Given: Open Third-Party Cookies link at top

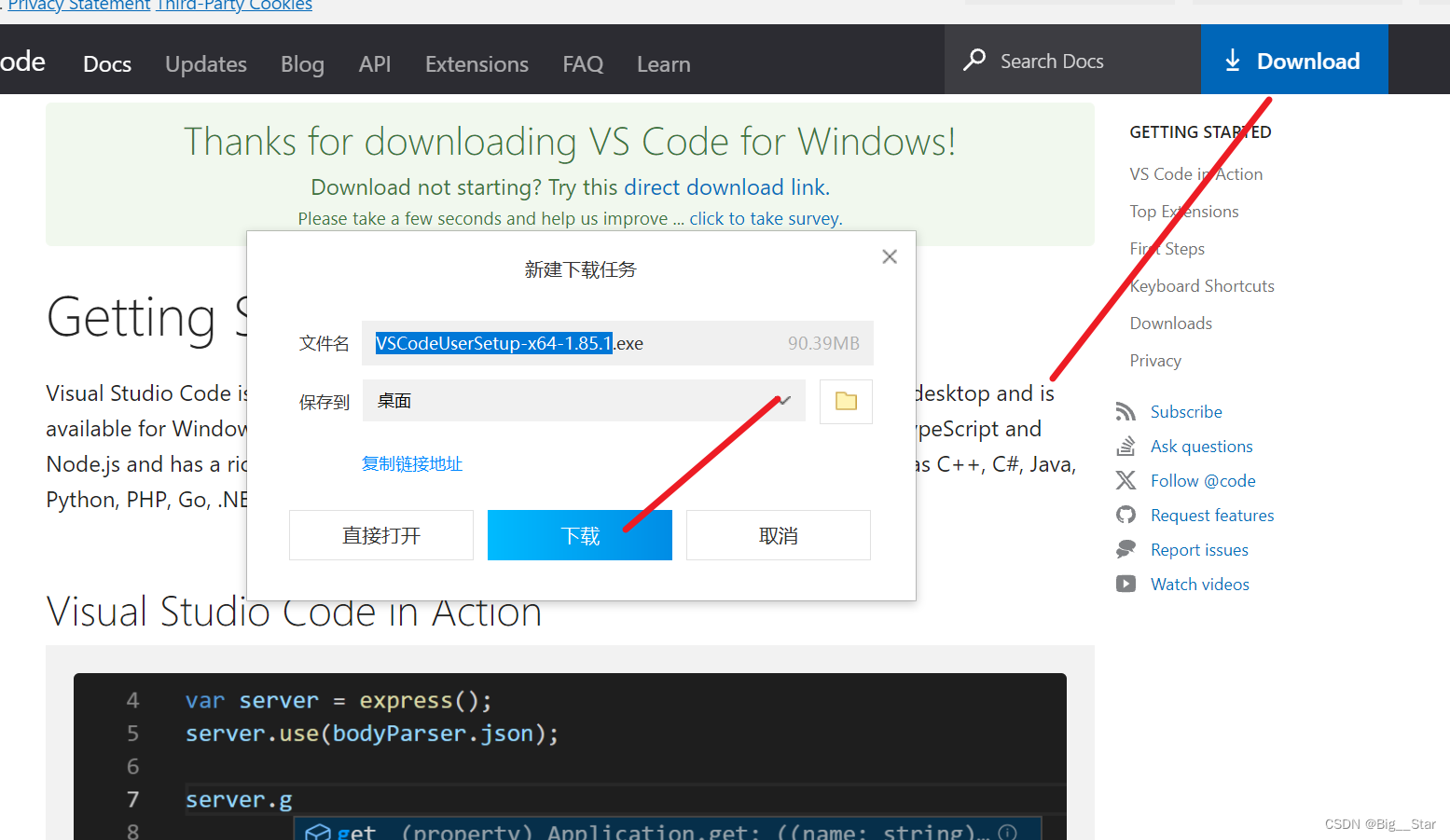Looking at the screenshot, I should click(x=234, y=6).
